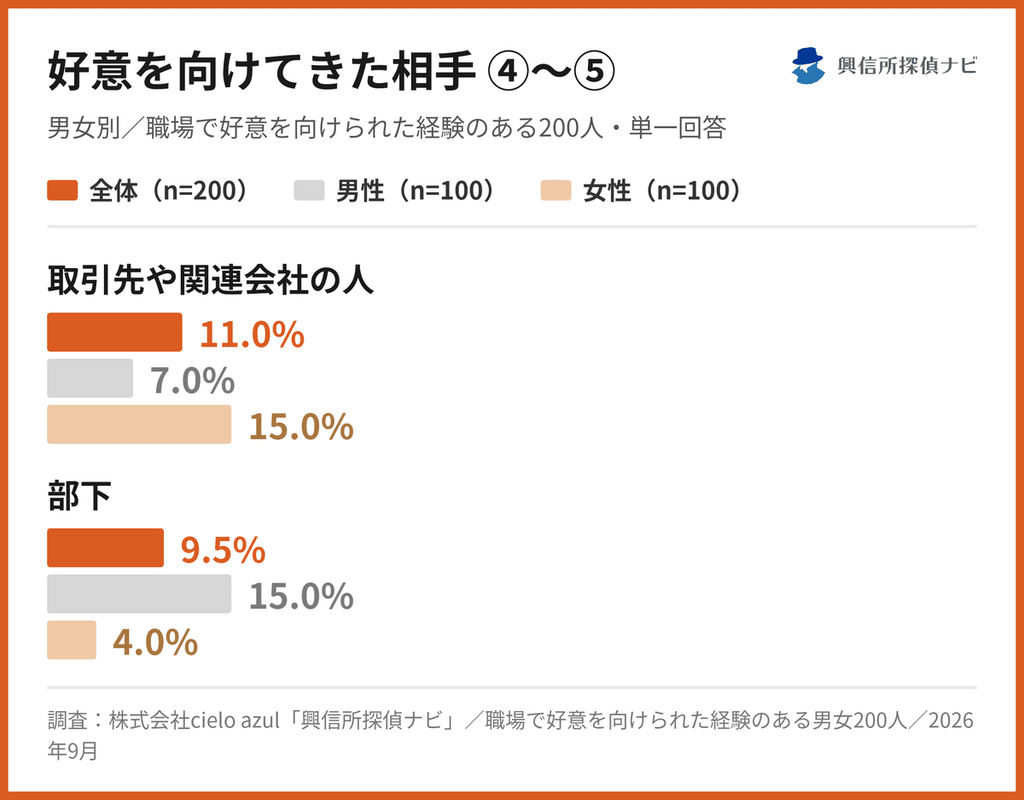
Task: Click the 女性（n=100）legend label
Action: (664, 191)
